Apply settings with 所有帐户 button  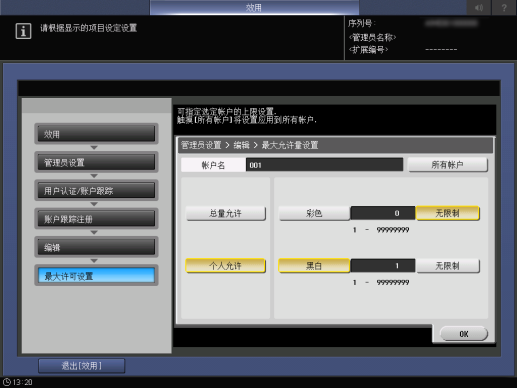(447, 165)
